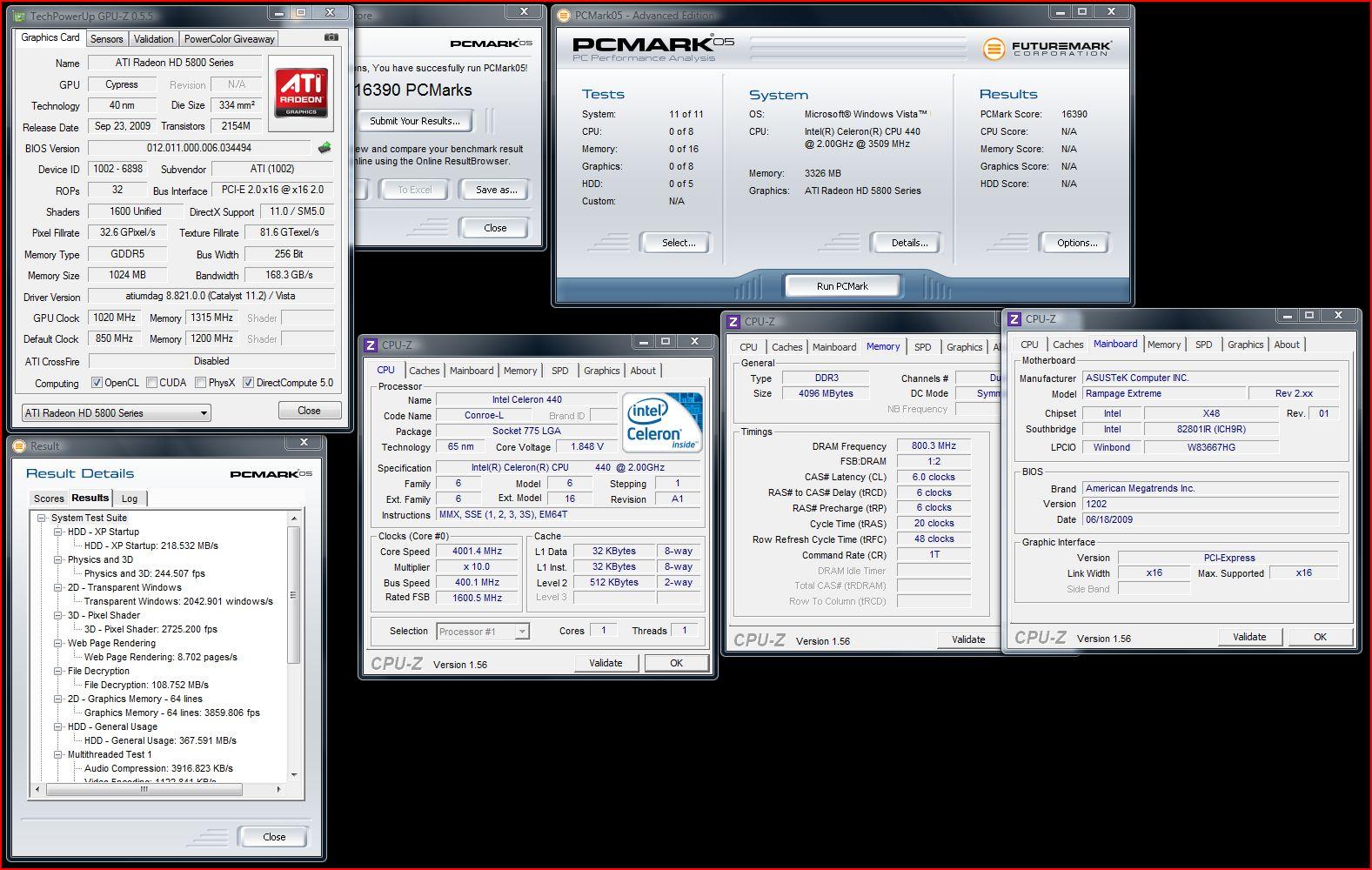Click the Details... button under System
The height and width of the screenshot is (870, 1372).
(x=909, y=243)
